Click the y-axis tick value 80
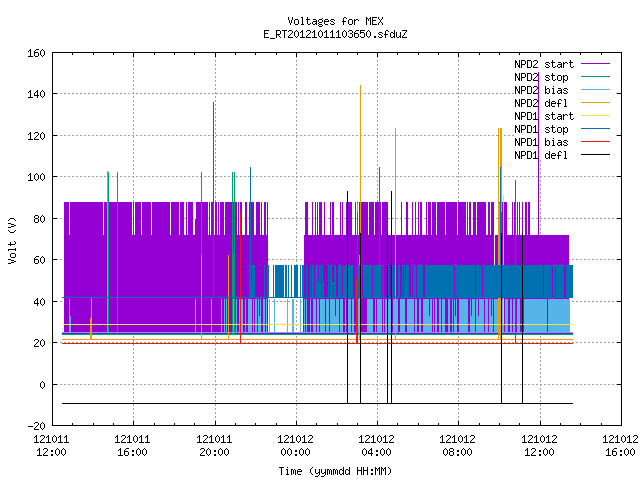The height and width of the screenshot is (480, 640). pyautogui.click(x=39, y=219)
